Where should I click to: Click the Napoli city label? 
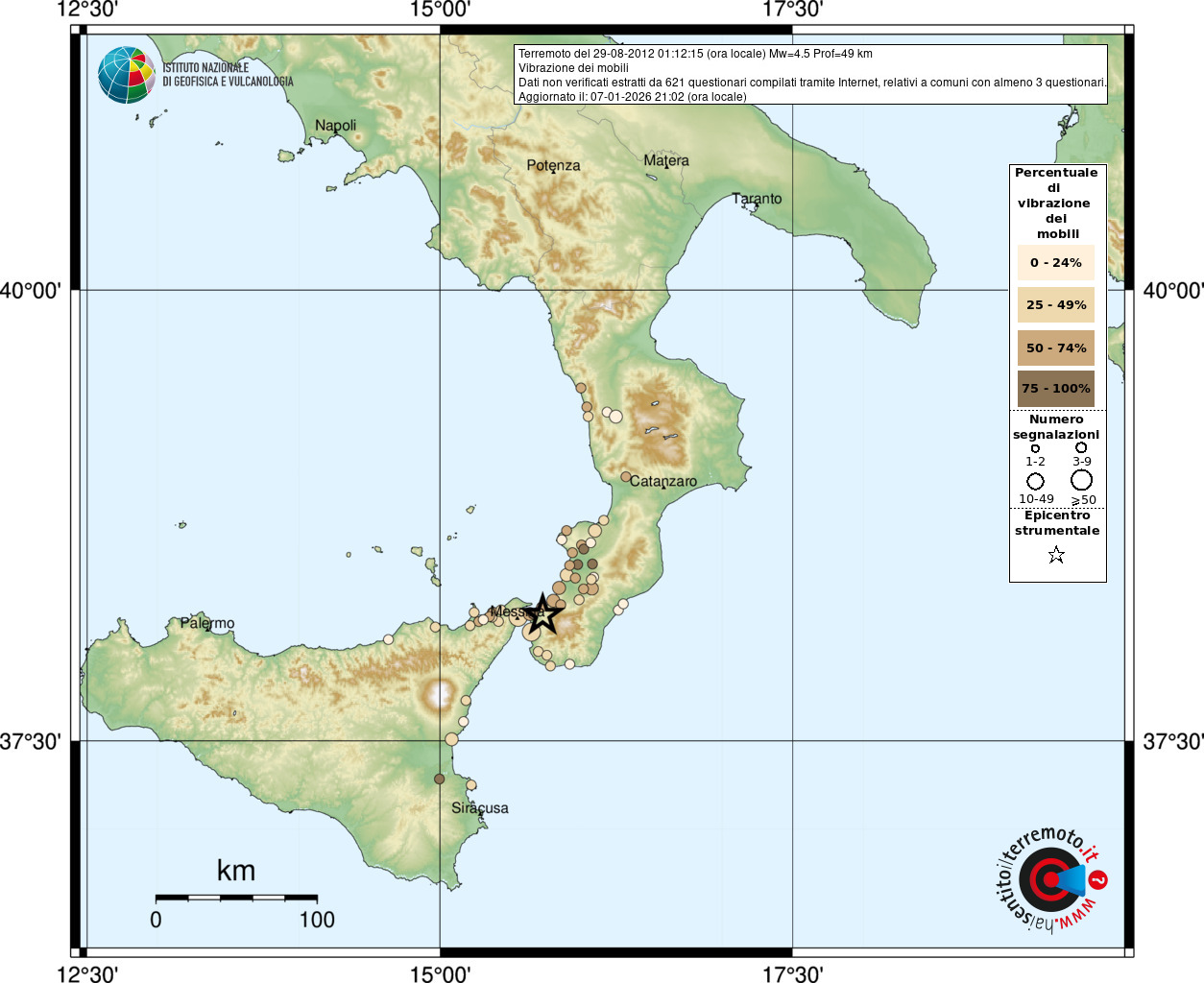(335, 126)
